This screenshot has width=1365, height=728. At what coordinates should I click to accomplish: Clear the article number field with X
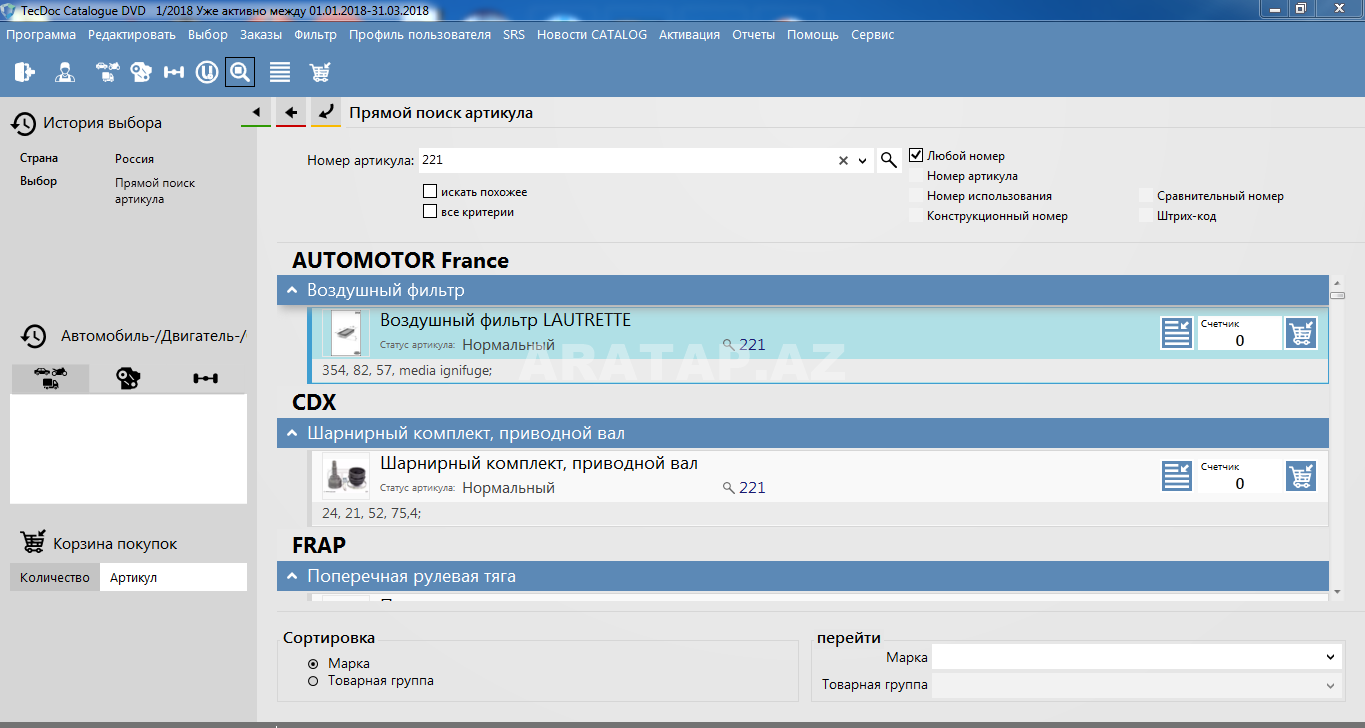point(843,160)
